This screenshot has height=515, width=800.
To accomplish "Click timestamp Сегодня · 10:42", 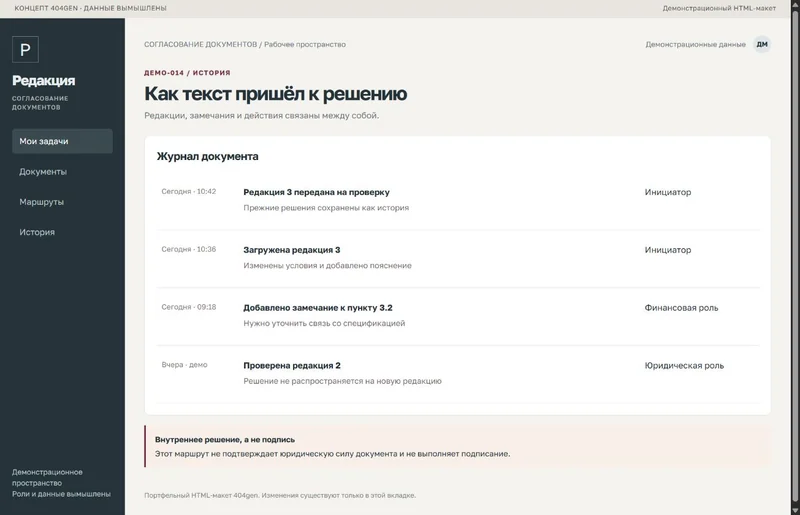I will [x=189, y=191].
